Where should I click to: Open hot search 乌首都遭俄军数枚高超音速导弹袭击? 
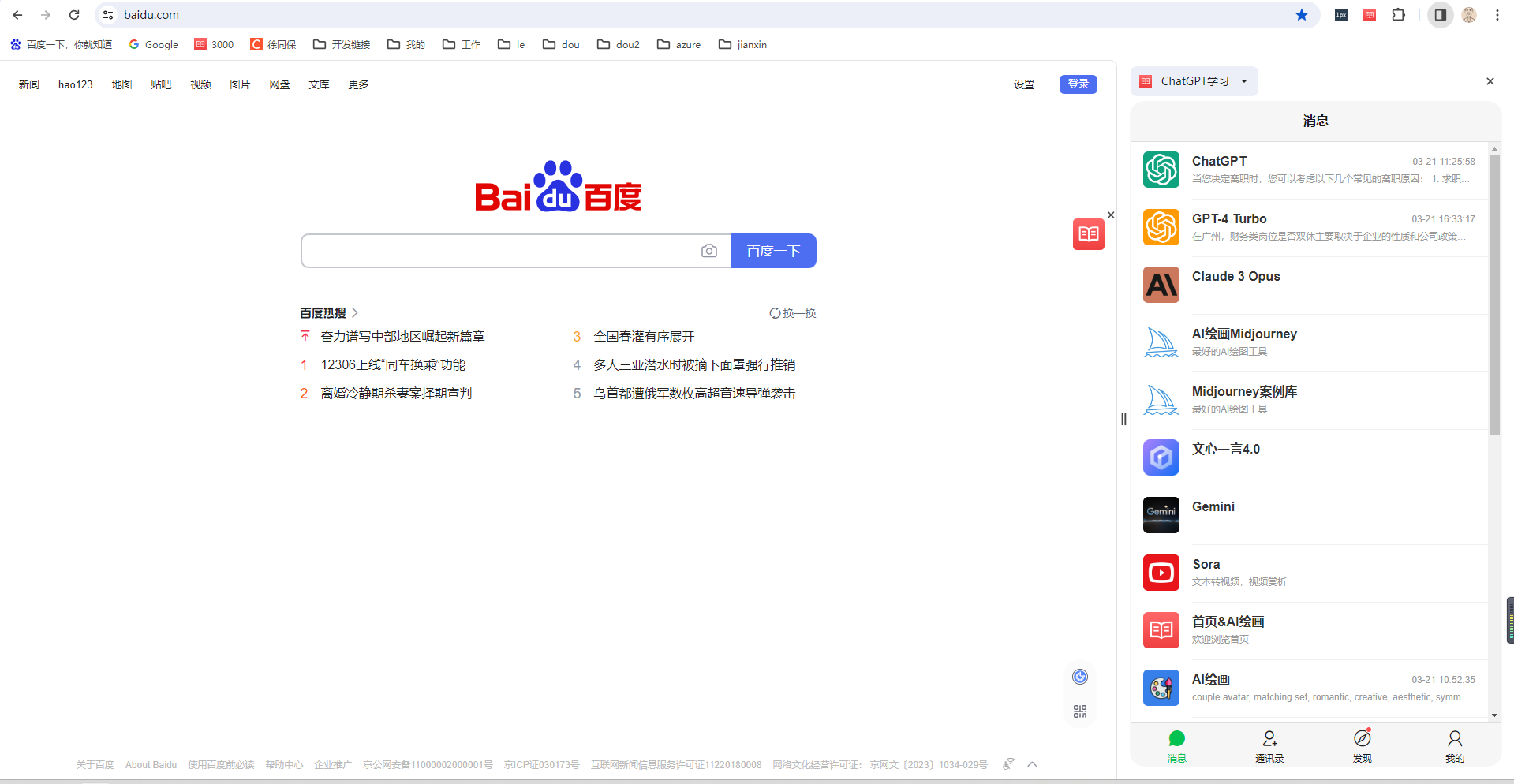coord(694,394)
